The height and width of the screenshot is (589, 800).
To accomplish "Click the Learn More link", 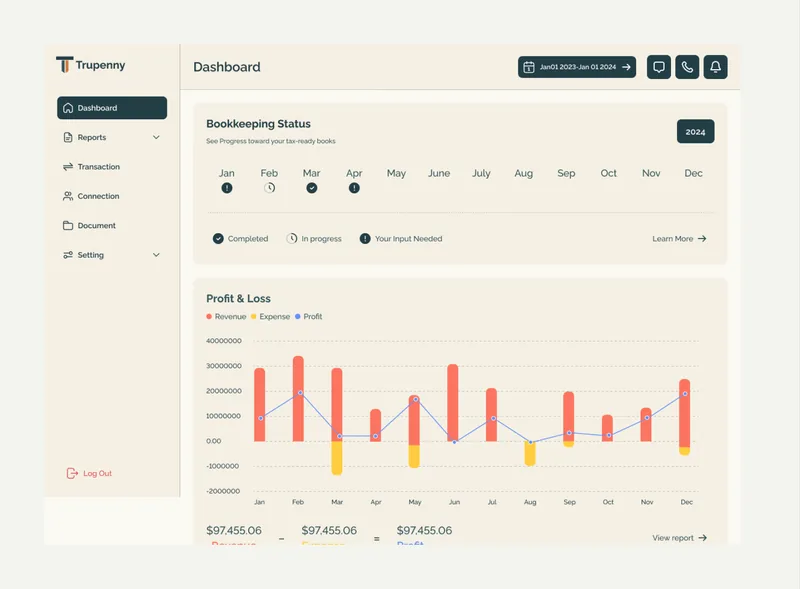I will pyautogui.click(x=679, y=238).
